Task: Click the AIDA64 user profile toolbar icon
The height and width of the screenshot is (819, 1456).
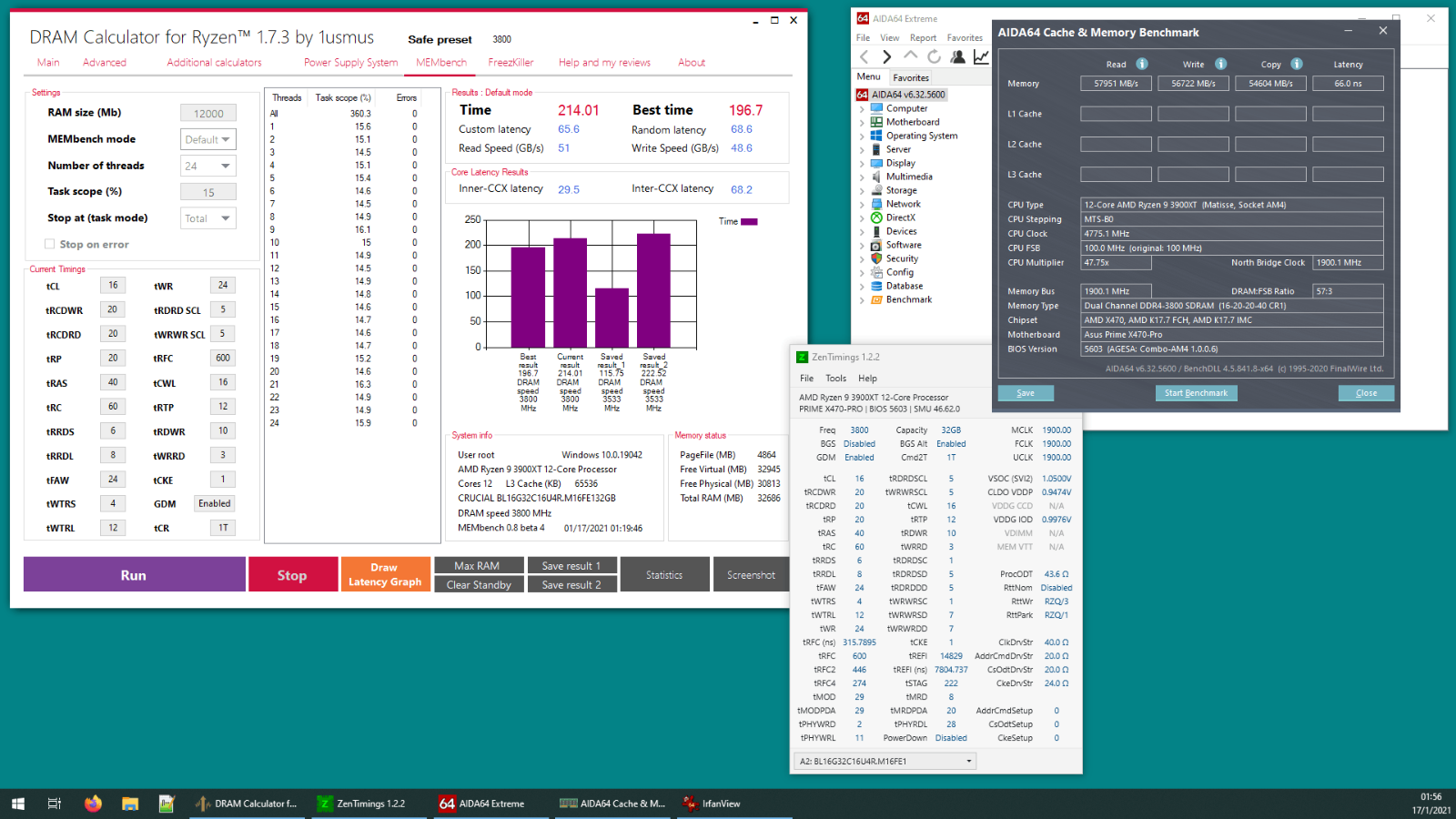Action: pyautogui.click(x=957, y=56)
